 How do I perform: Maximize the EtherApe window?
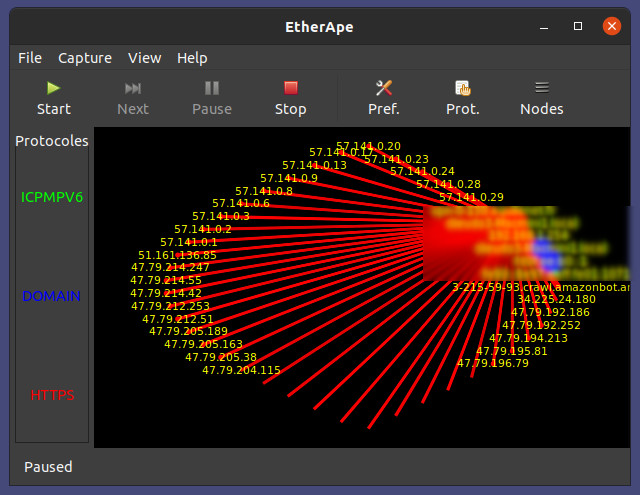[x=577, y=26]
